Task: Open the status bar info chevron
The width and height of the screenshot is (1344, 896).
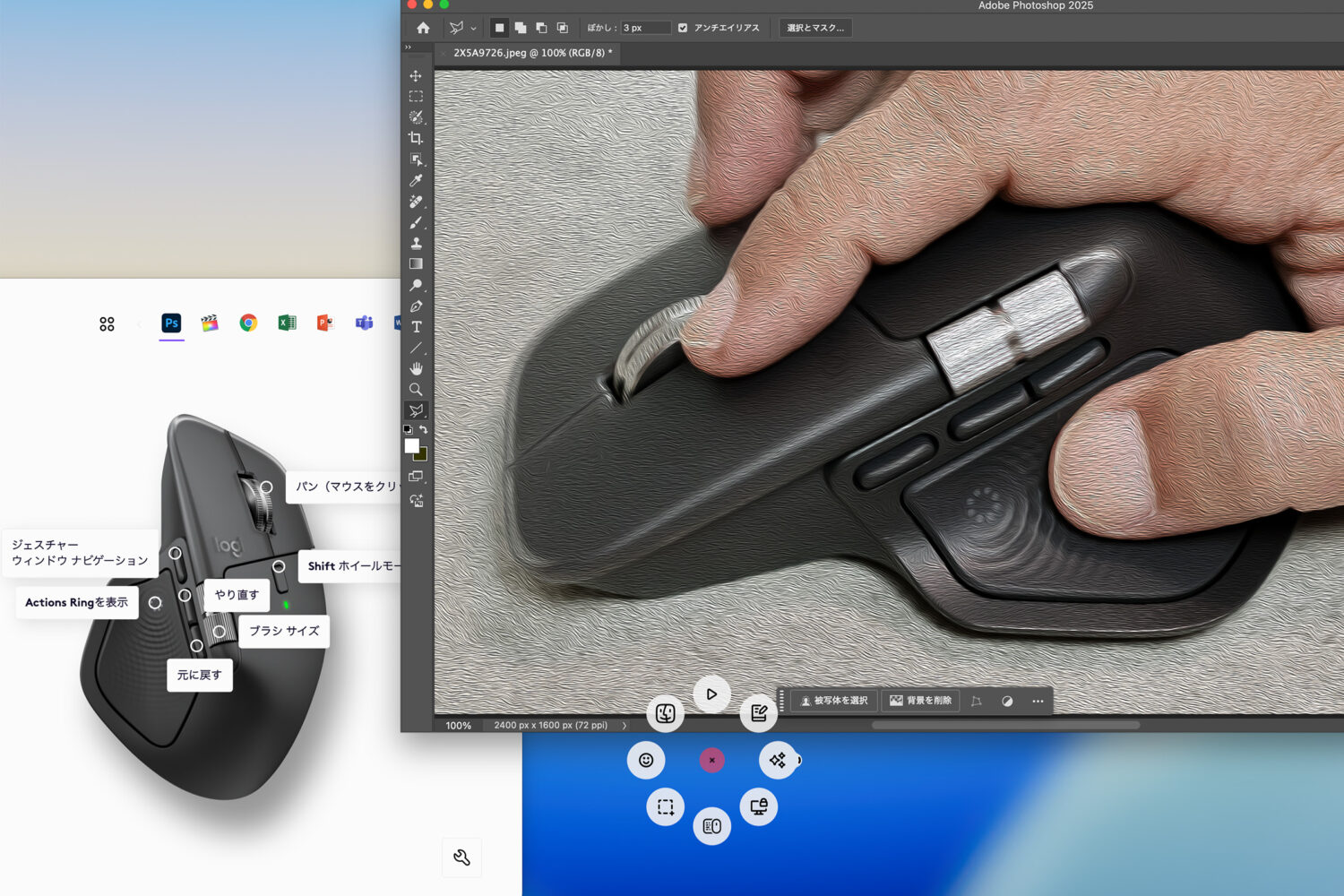Action: pyautogui.click(x=625, y=726)
